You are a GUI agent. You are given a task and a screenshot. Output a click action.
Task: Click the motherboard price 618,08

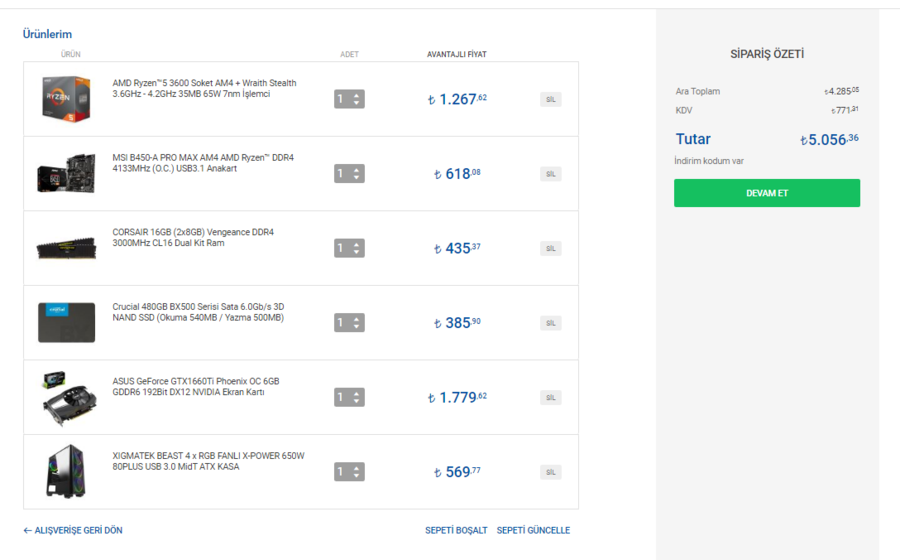457,174
